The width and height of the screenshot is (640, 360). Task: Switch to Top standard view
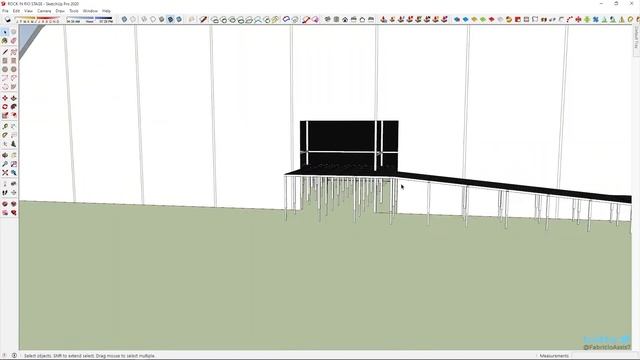click(x=336, y=19)
